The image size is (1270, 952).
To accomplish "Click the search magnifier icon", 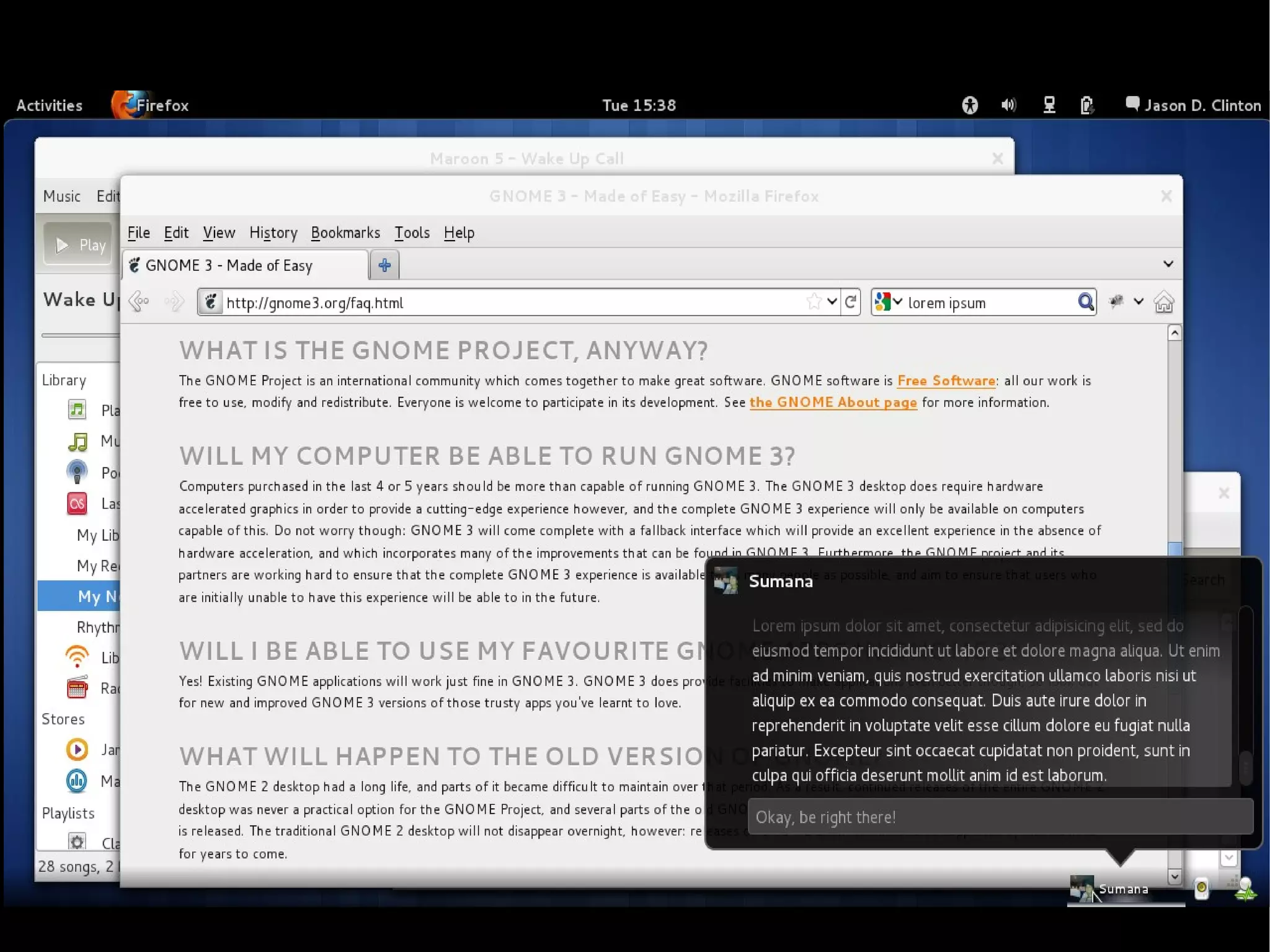I will 1085,302.
